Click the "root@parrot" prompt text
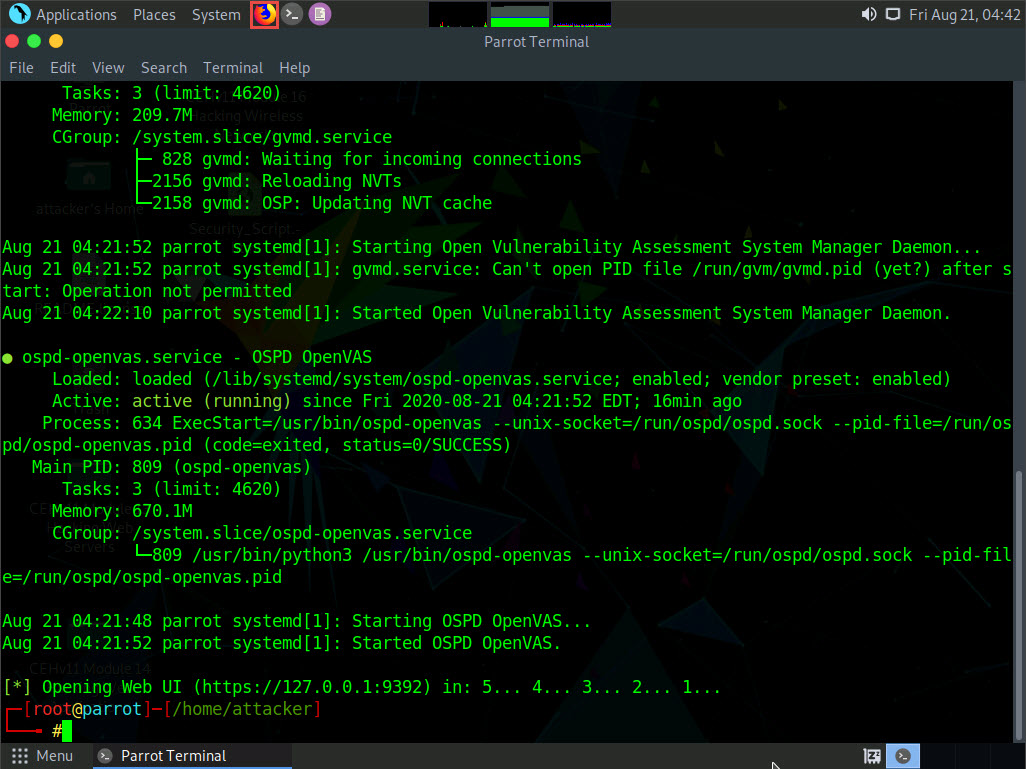 (87, 709)
